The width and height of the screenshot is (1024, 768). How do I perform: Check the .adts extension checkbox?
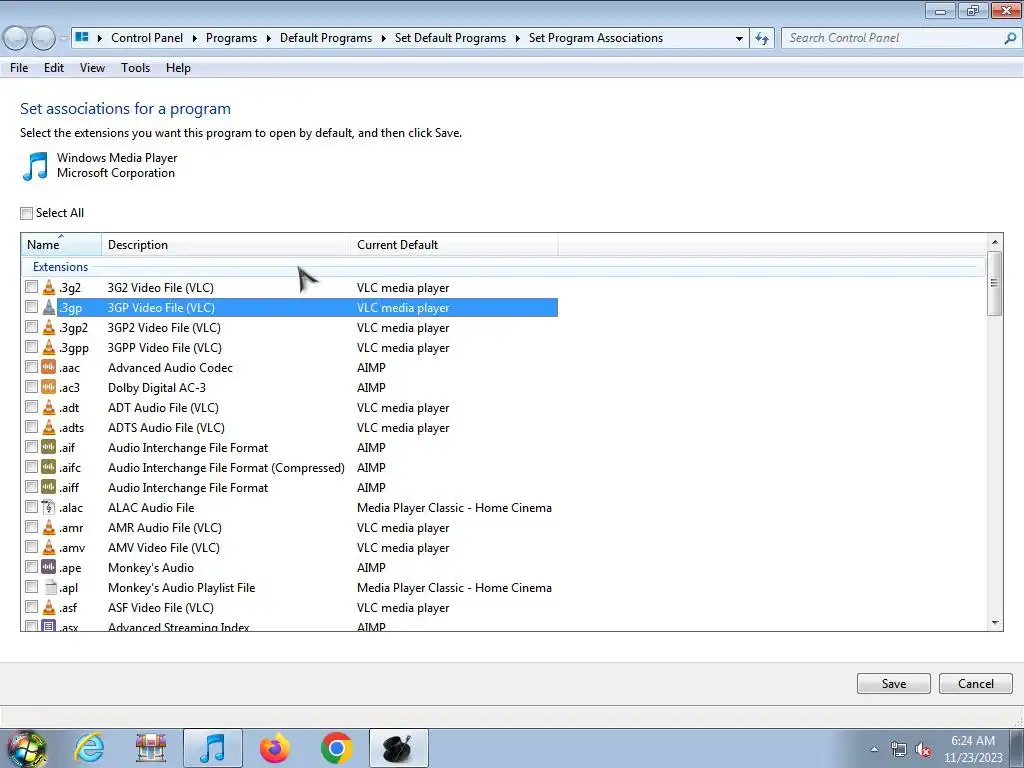(x=31, y=427)
